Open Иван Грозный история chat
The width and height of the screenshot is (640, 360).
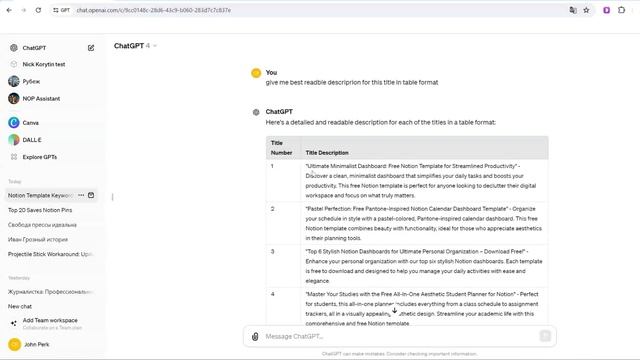pos(38,240)
